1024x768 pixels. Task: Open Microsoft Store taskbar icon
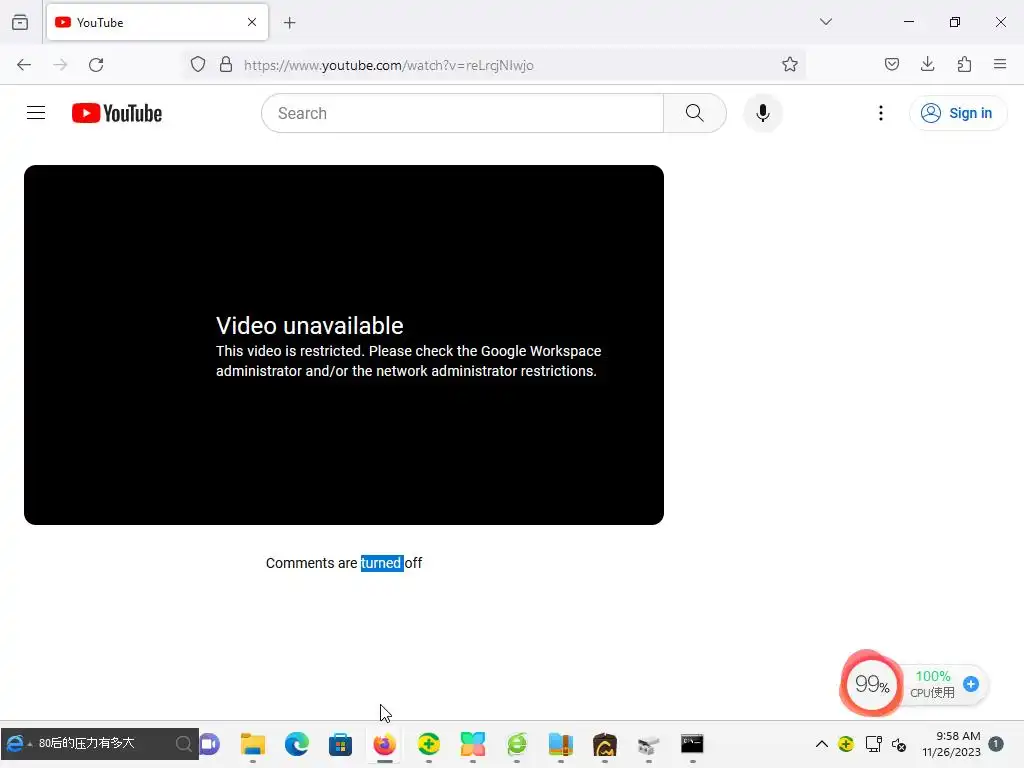click(x=340, y=744)
